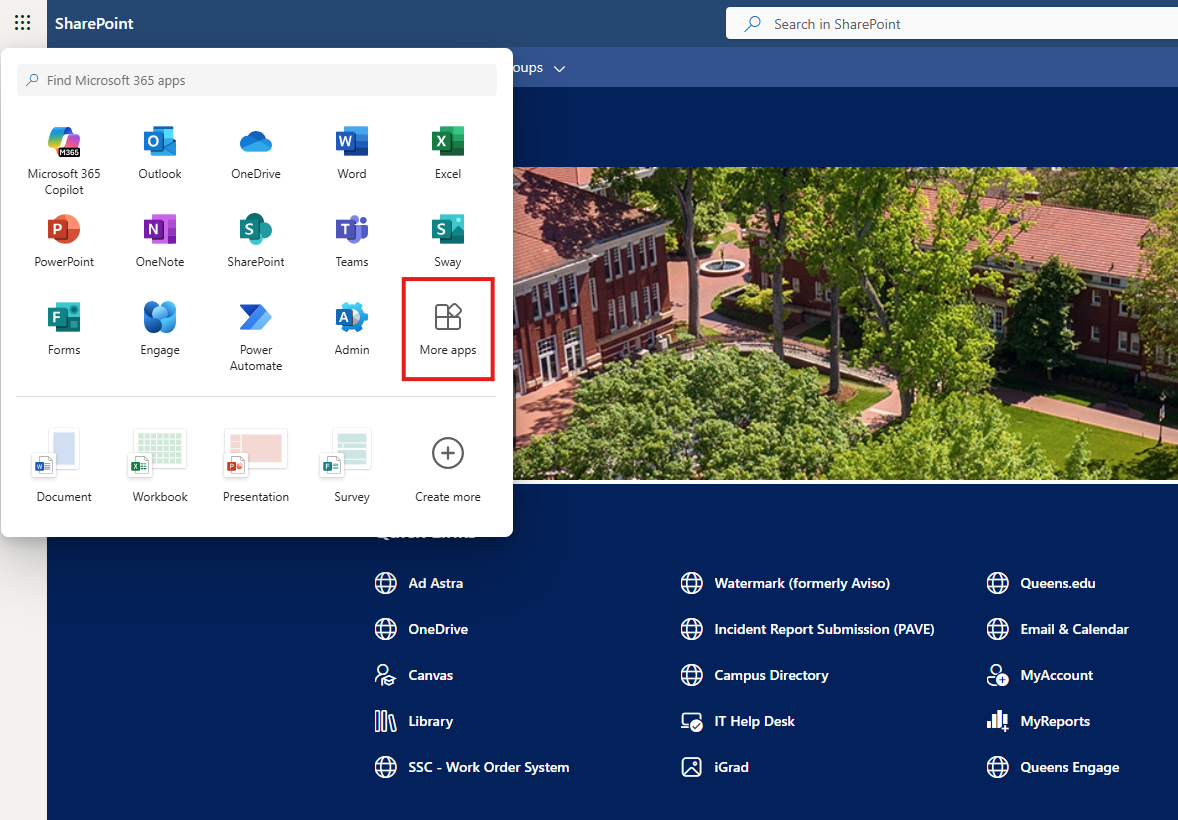1178x820 pixels.
Task: Open Campus Directory link
Action: tap(771, 675)
